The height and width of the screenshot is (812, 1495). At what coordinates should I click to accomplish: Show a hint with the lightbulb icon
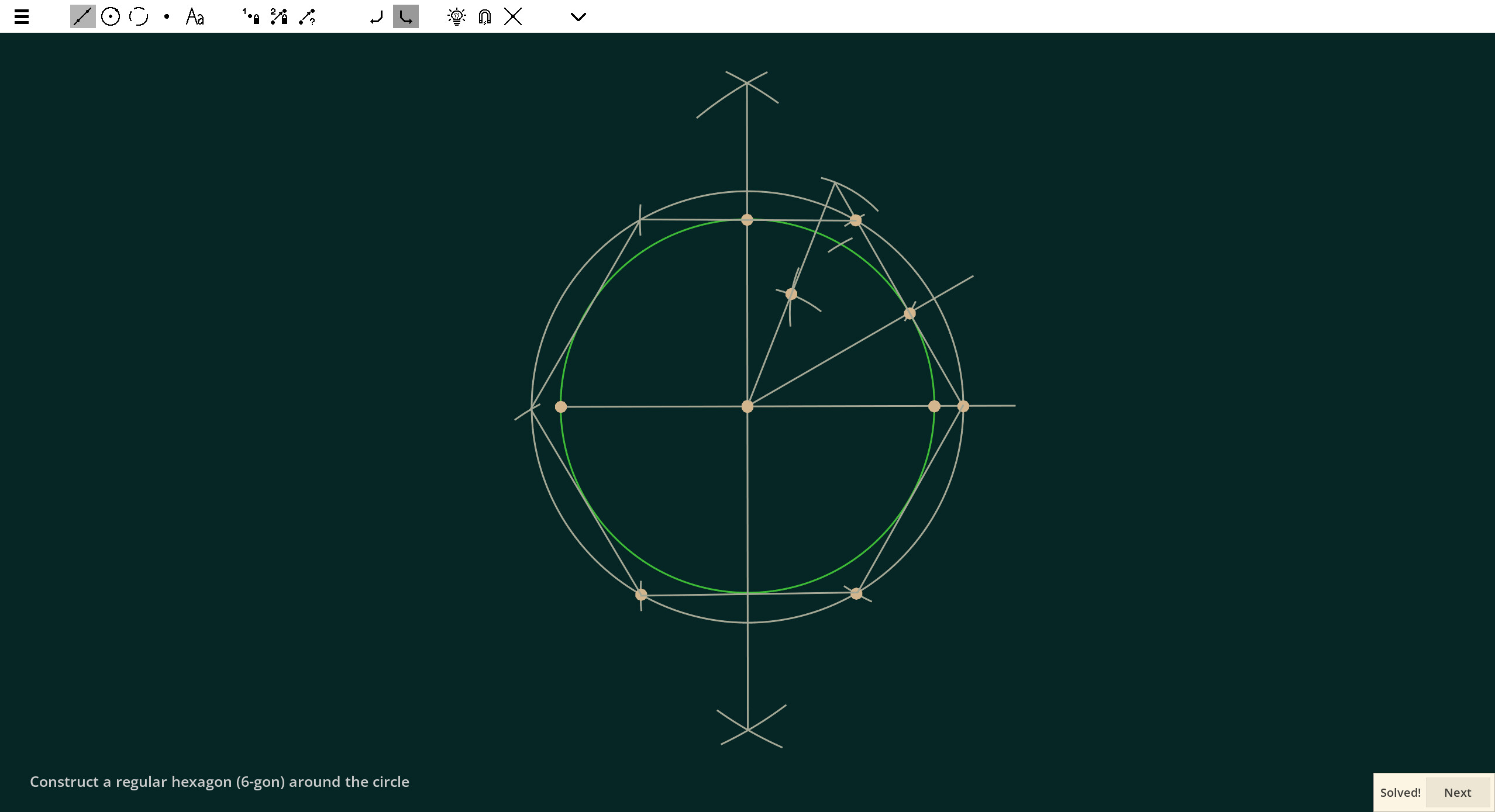click(456, 16)
